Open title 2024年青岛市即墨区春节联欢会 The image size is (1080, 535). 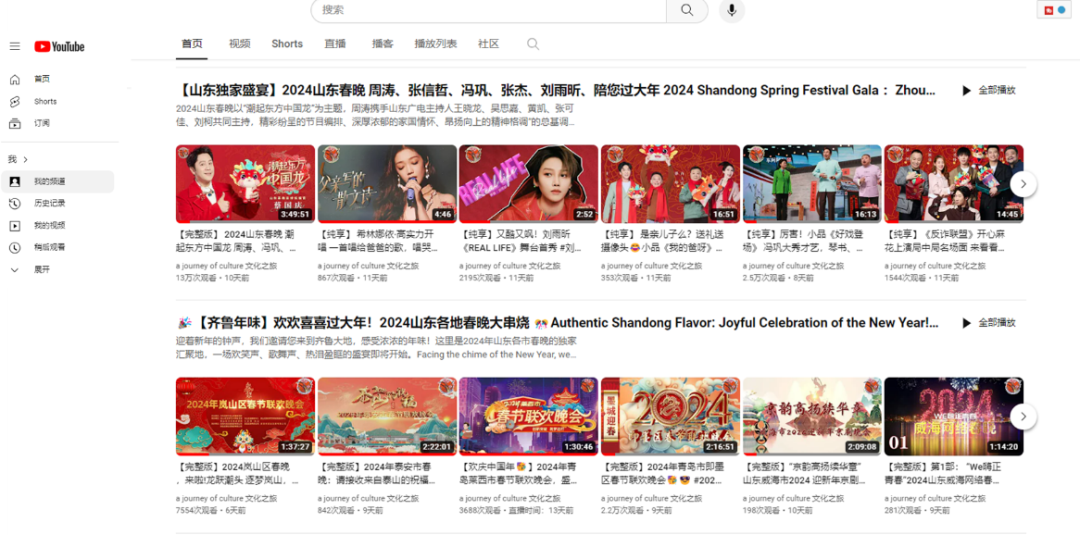click(x=663, y=474)
